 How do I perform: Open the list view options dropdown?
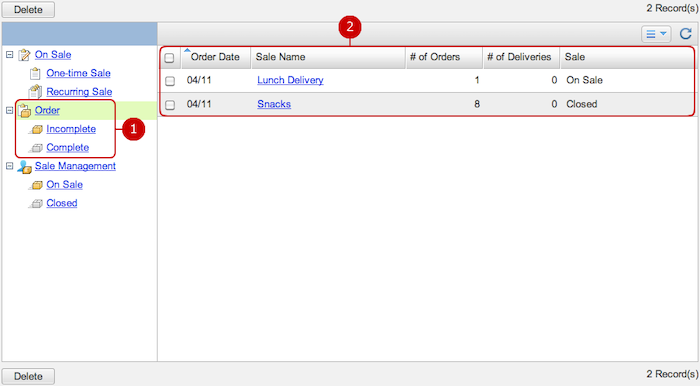click(656, 34)
